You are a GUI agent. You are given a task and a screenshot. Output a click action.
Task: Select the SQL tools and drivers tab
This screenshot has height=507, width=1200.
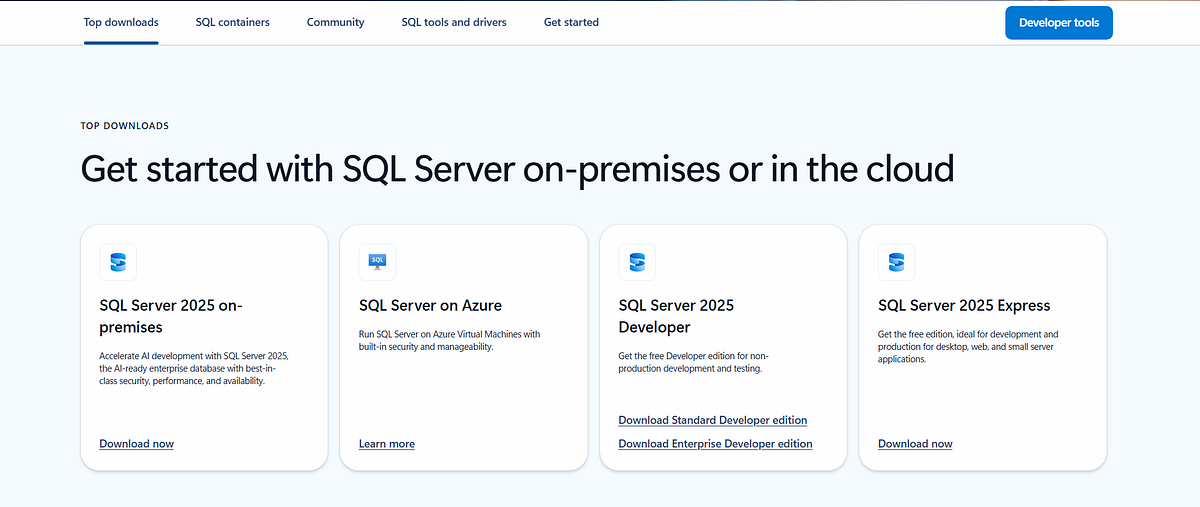[x=454, y=22]
